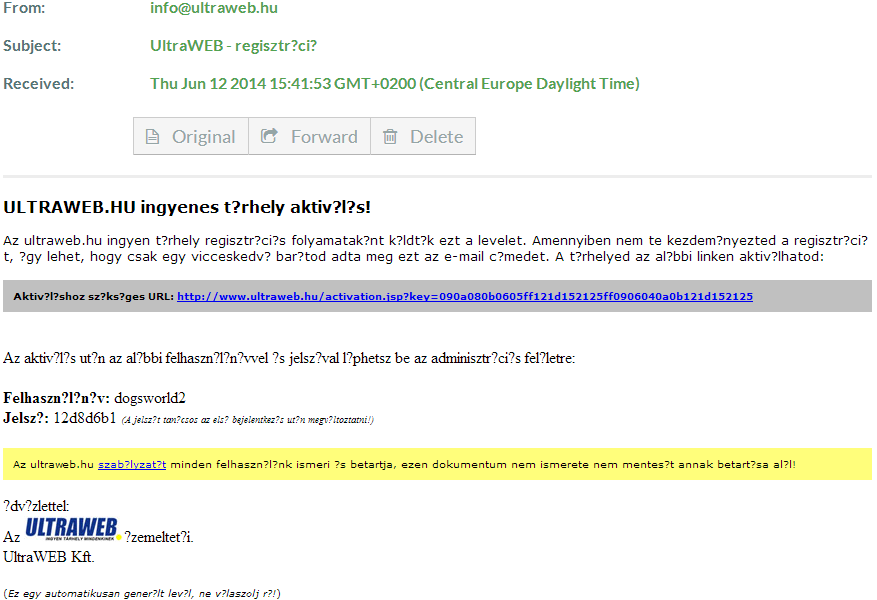Click the ?zemeltet?i. text after the logo
This screenshot has width=877, height=600.
[x=159, y=537]
